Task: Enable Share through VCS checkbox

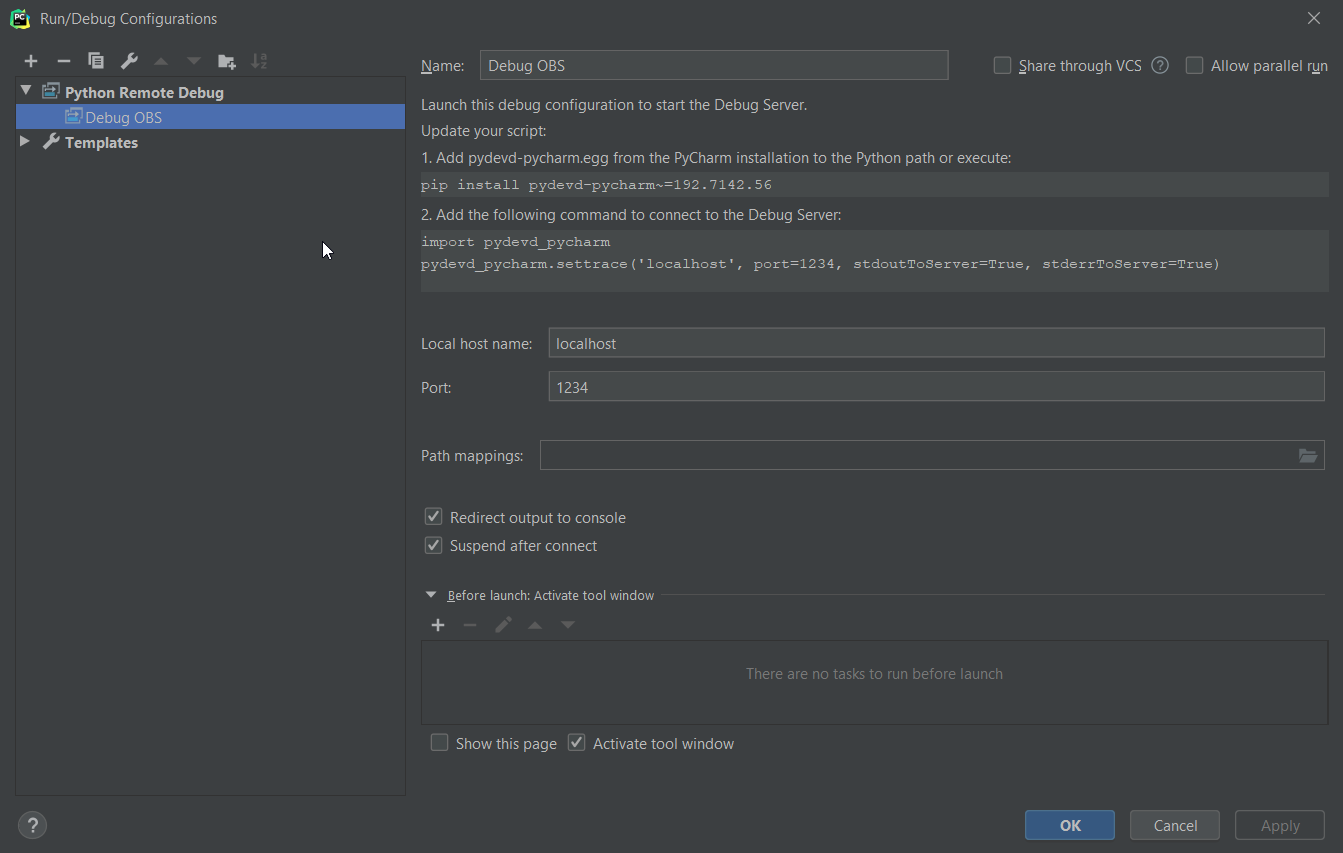Action: click(x=1002, y=66)
